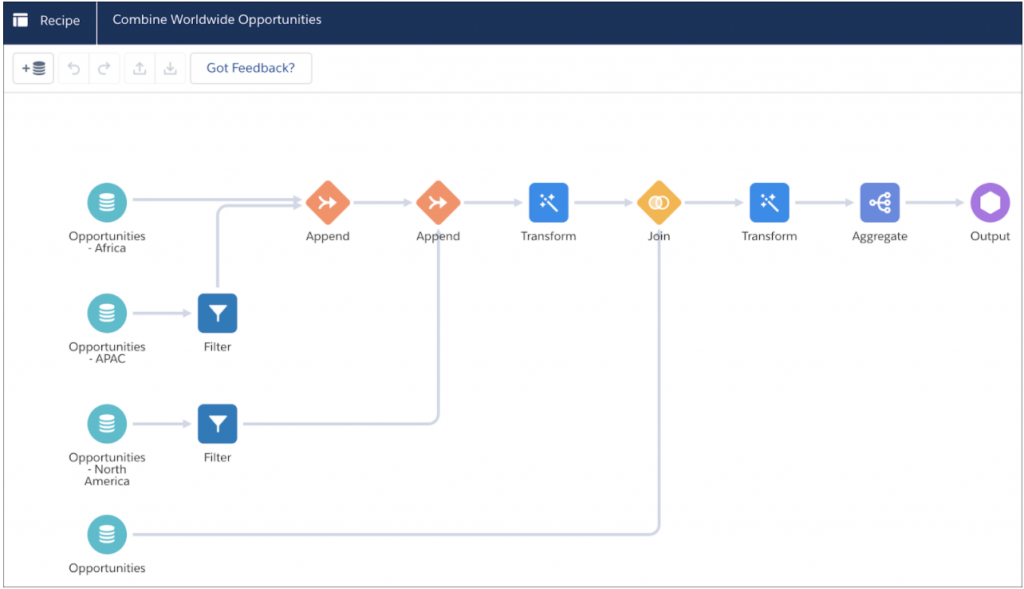Click the Opportunities - APAC label text
1024x589 pixels.
[107, 353]
